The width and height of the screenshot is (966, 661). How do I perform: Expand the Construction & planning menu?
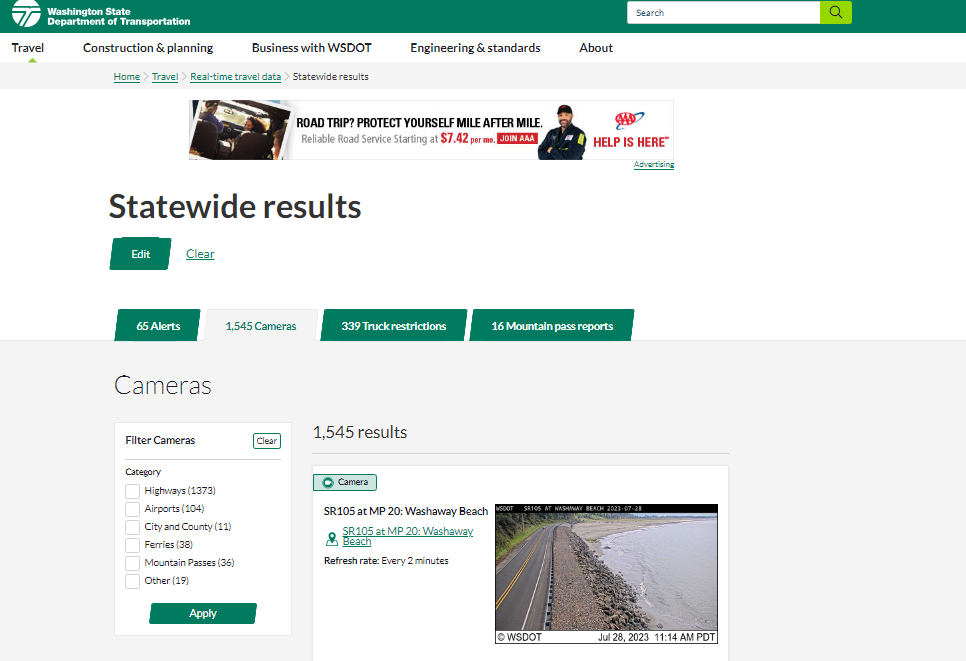(x=148, y=48)
